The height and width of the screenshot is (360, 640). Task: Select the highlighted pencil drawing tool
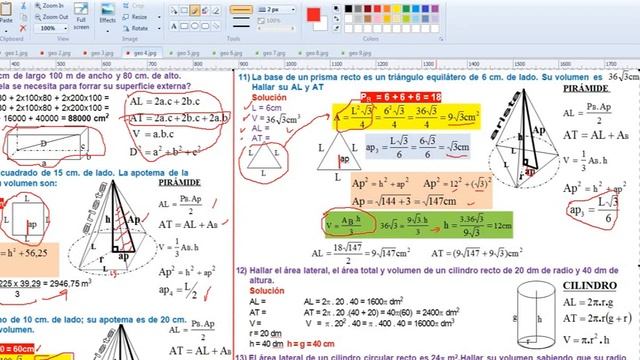(195, 10)
